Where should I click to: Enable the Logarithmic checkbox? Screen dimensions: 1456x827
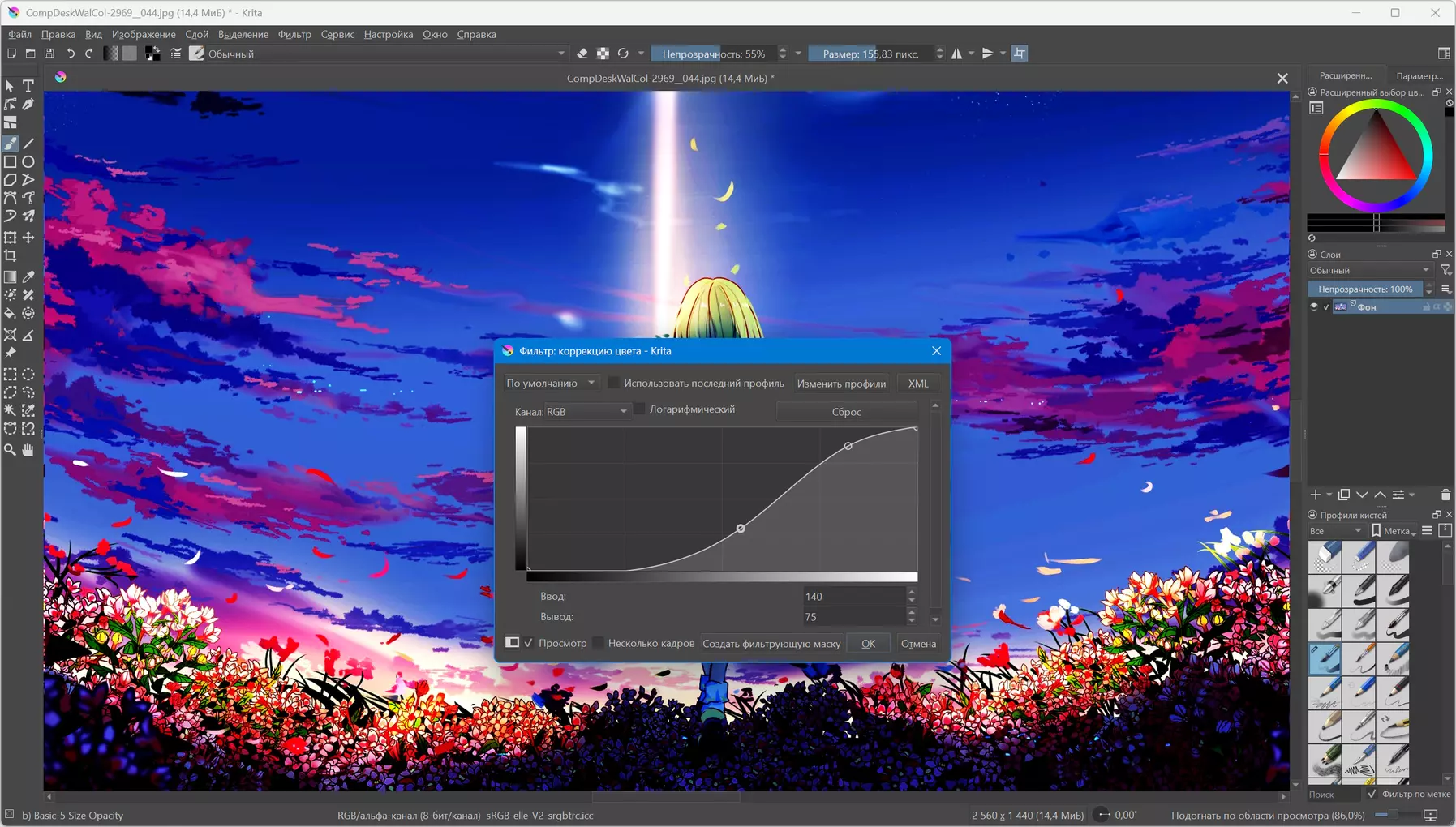click(639, 409)
